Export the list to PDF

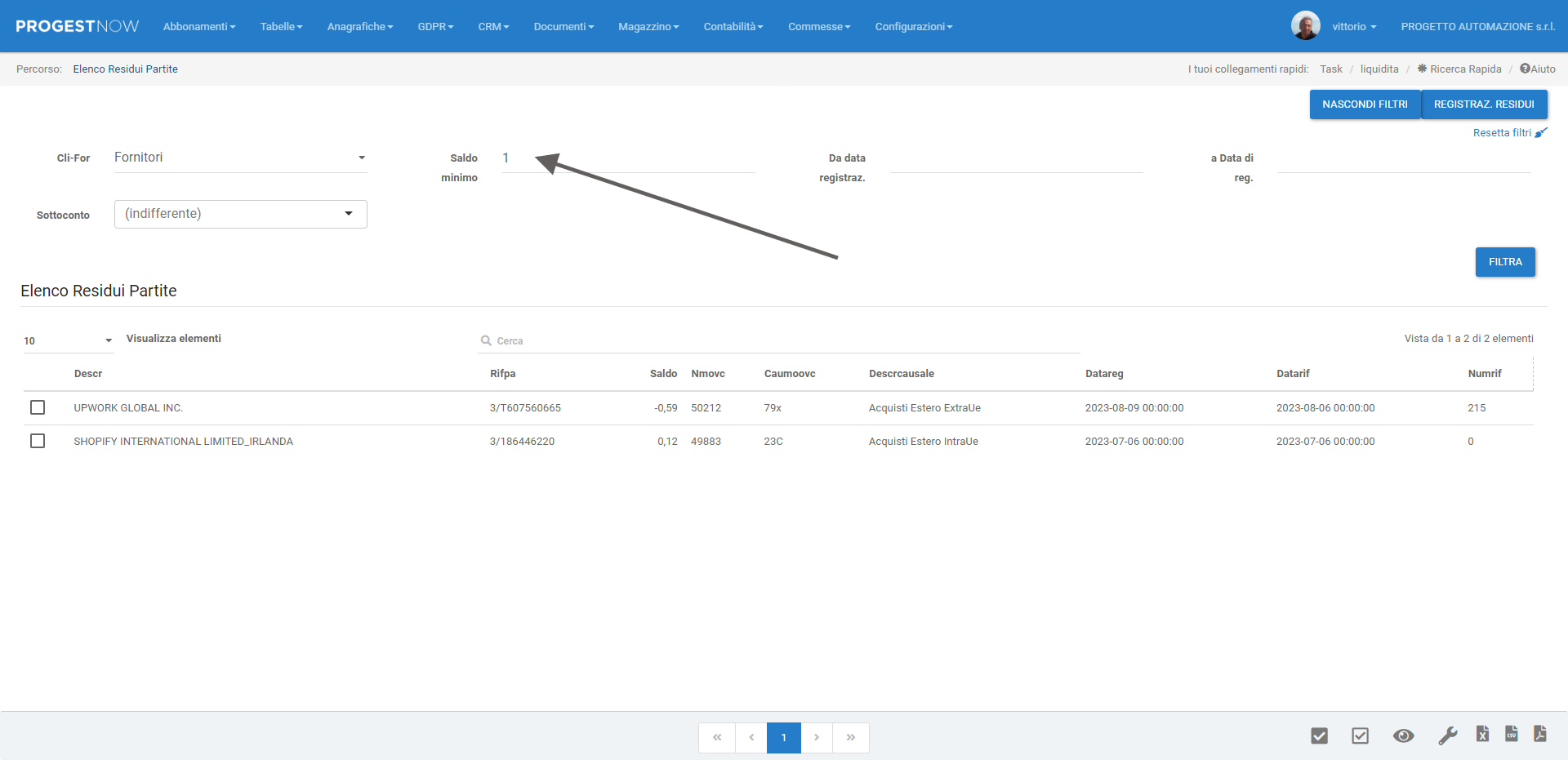[x=1540, y=735]
